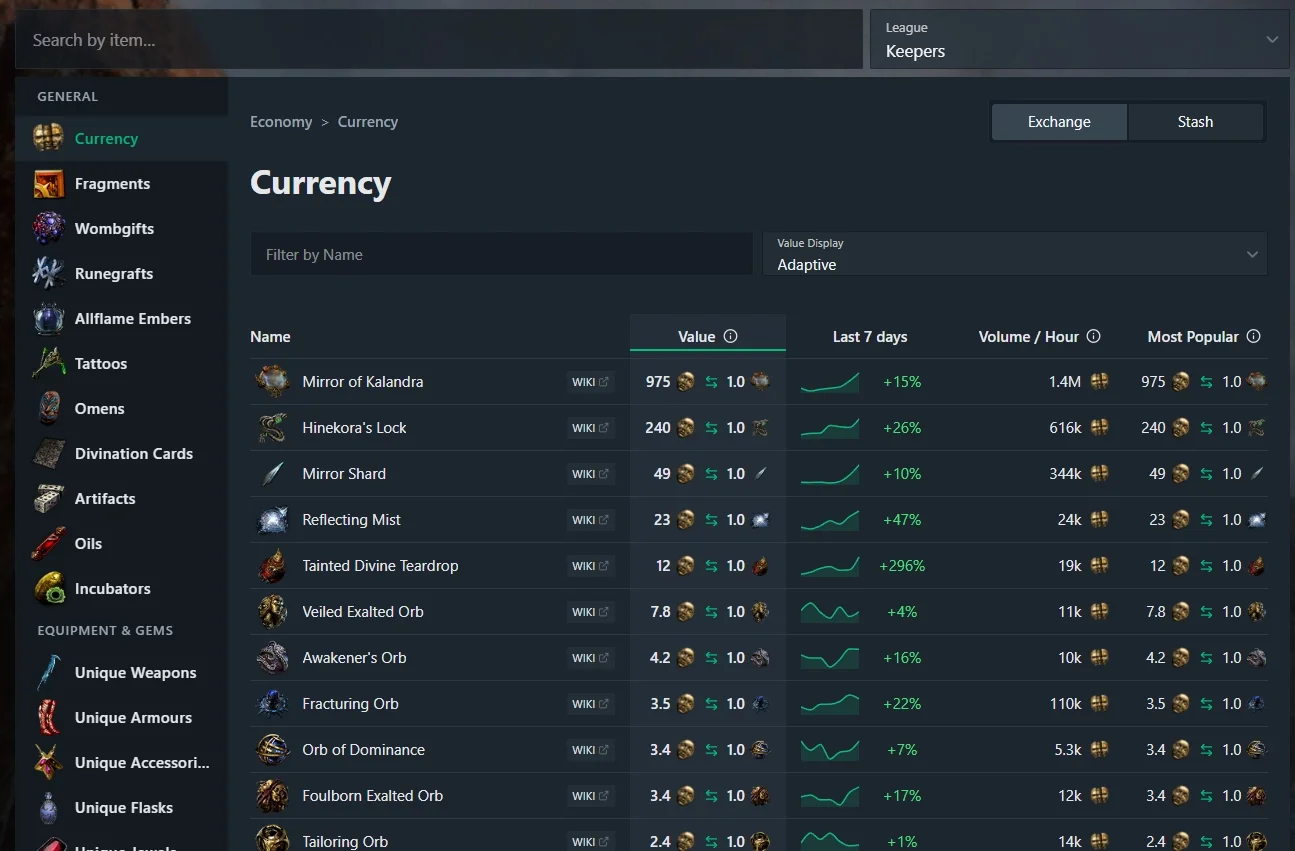1295x851 pixels.
Task: Open the League dropdown showing Keepers
Action: coord(1080,40)
